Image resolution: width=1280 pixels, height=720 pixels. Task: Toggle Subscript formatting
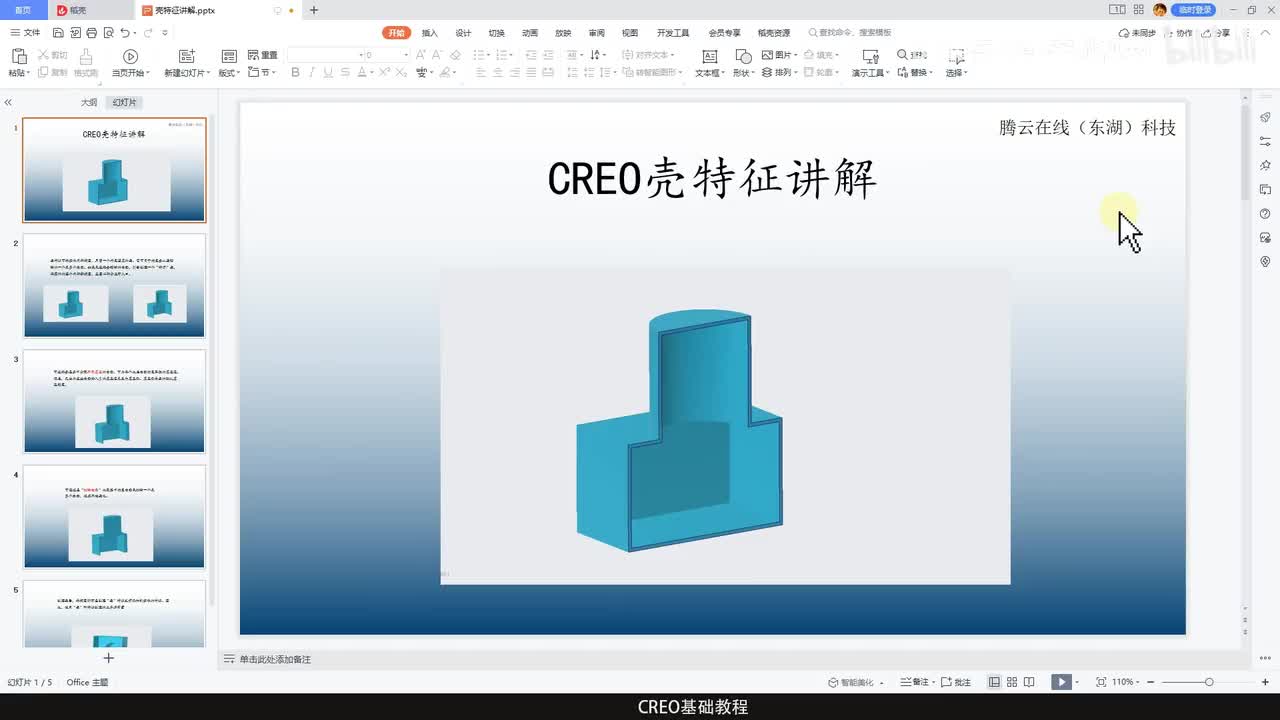click(x=402, y=73)
